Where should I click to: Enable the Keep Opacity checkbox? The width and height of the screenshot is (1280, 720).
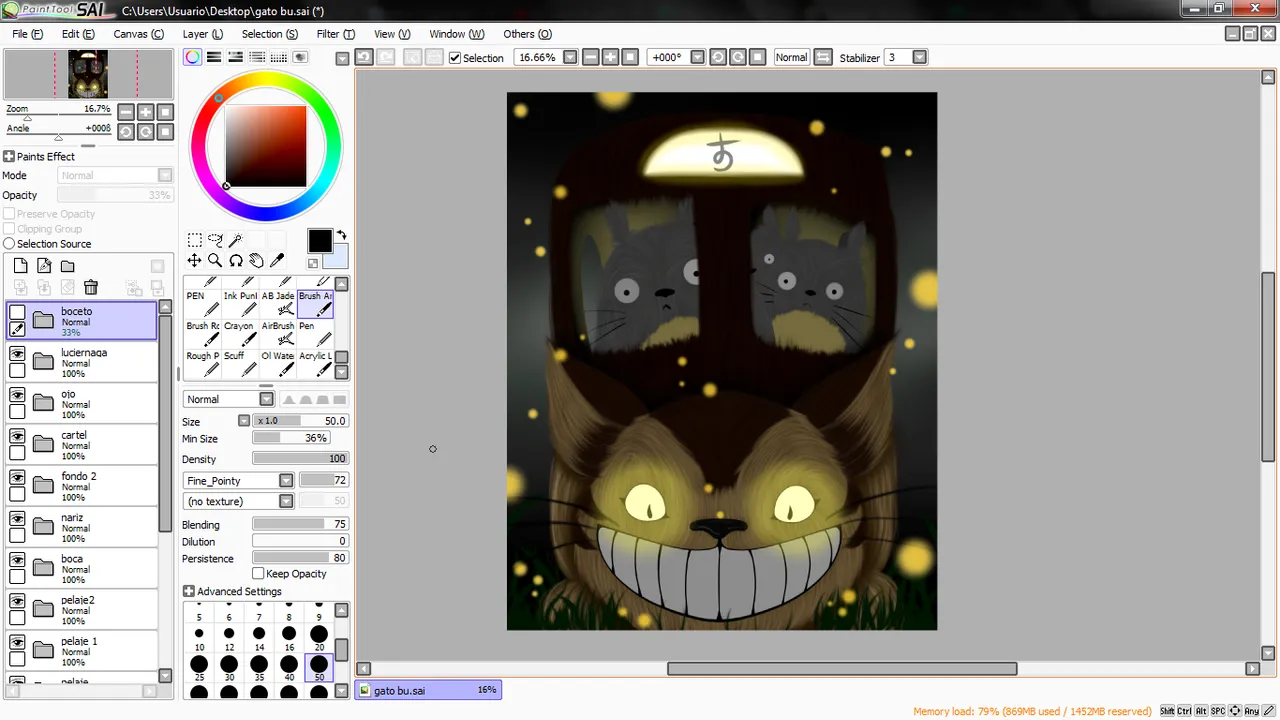tap(258, 573)
